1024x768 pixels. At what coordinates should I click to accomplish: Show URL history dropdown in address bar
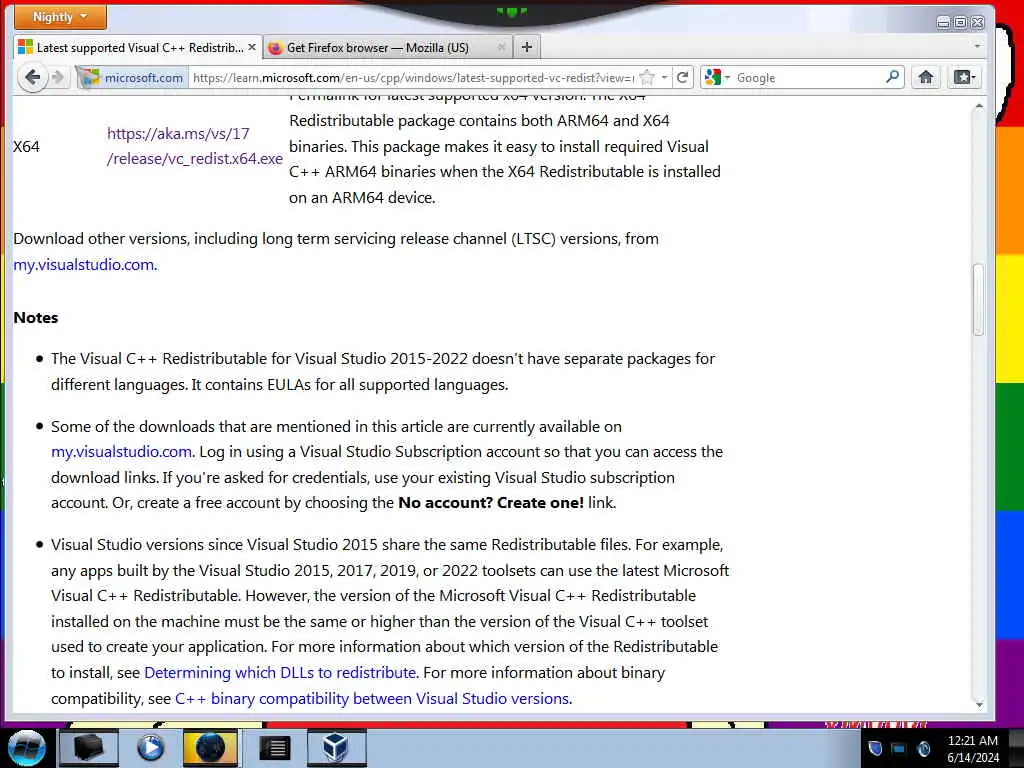[x=664, y=78]
